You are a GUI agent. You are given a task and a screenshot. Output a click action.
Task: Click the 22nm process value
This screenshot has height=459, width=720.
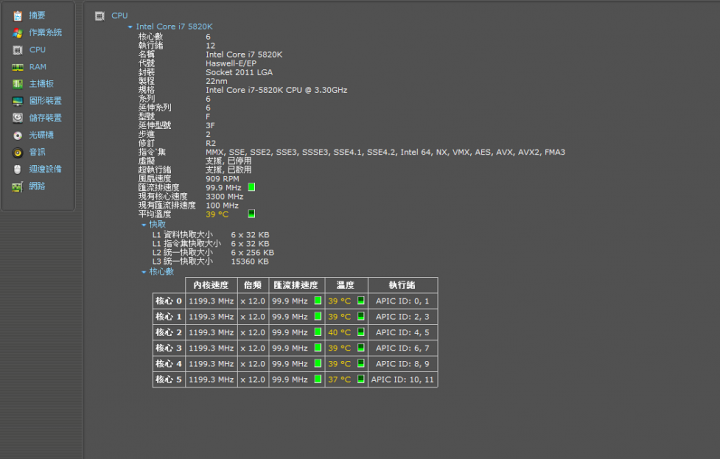coord(216,81)
